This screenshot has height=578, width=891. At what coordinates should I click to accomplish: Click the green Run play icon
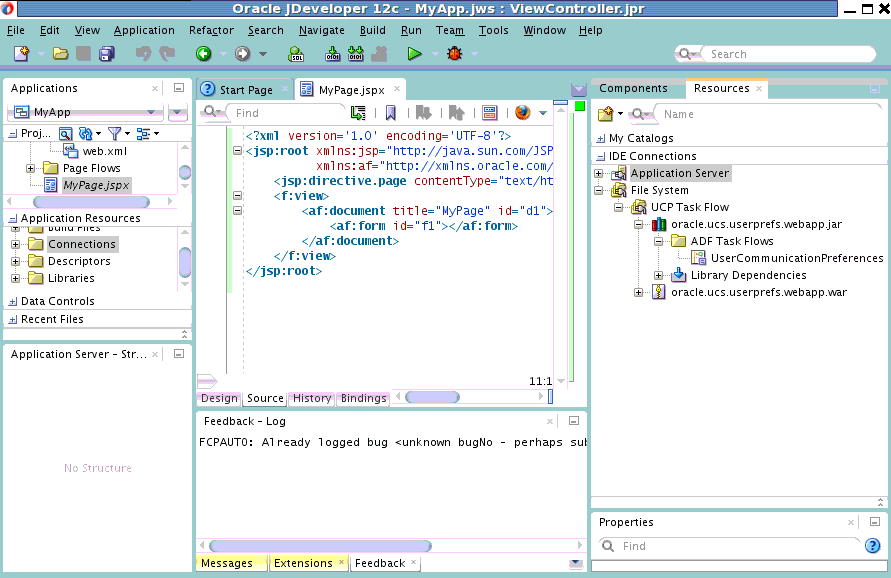pos(414,53)
